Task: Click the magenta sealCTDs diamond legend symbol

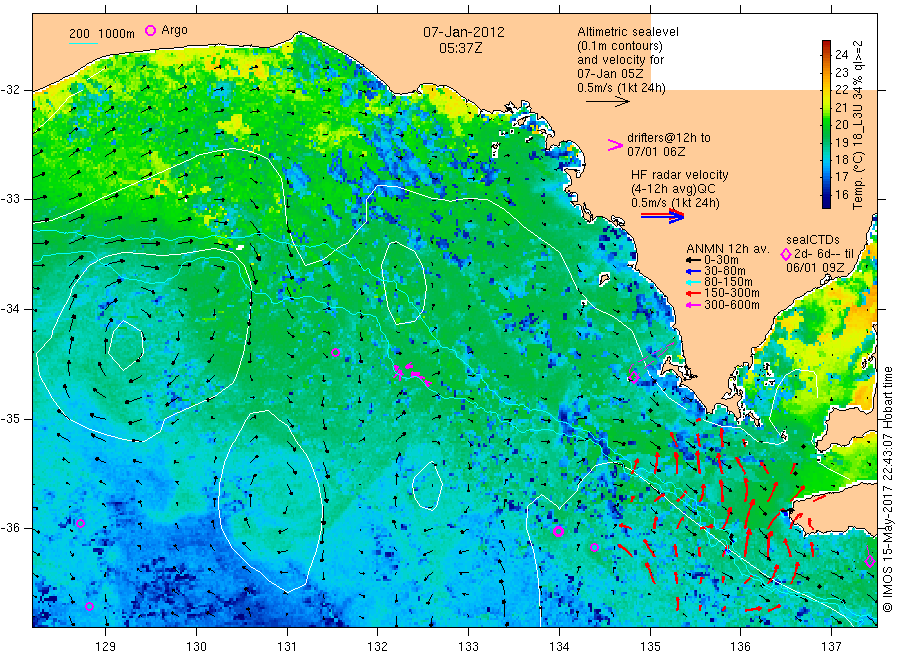Action: tap(786, 254)
